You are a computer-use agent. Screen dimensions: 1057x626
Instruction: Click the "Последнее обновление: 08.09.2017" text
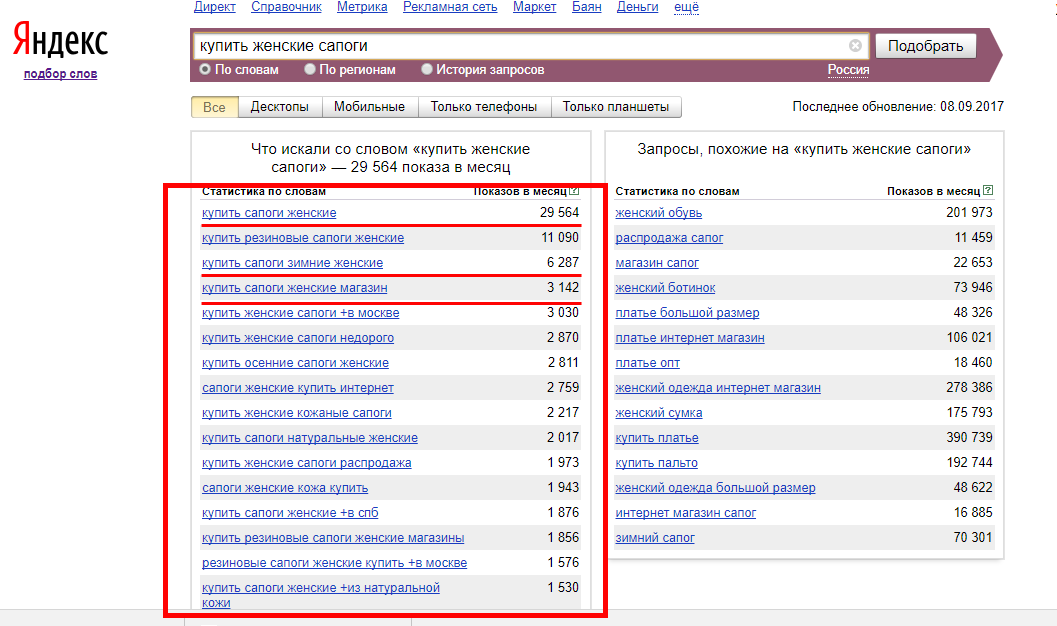[898, 106]
